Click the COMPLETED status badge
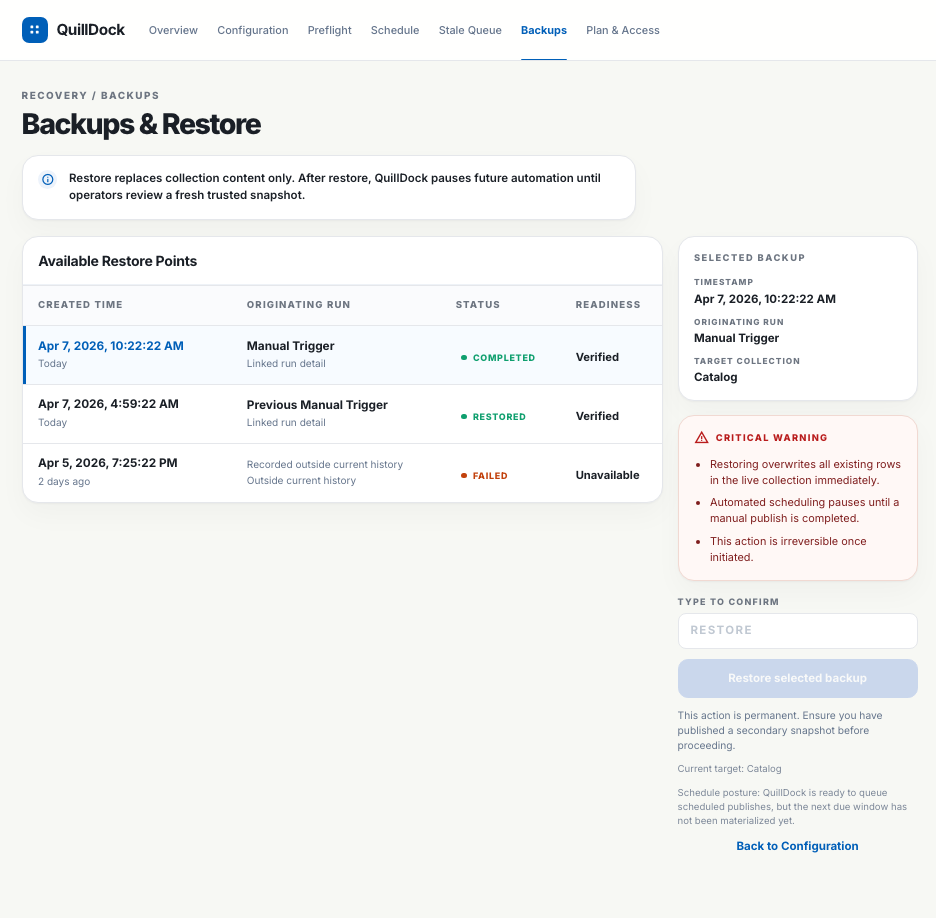 [x=498, y=358]
